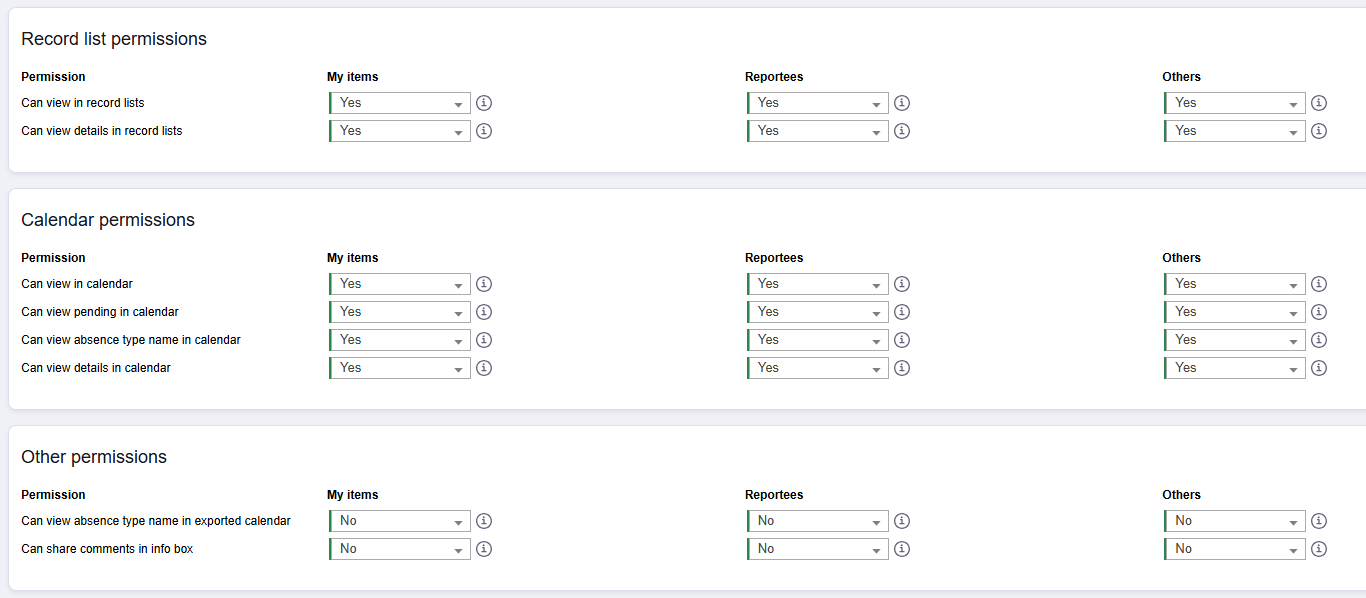The image size is (1366, 598).
Task: Click info icon for My items 'Can view in record lists'
Action: click(x=484, y=103)
